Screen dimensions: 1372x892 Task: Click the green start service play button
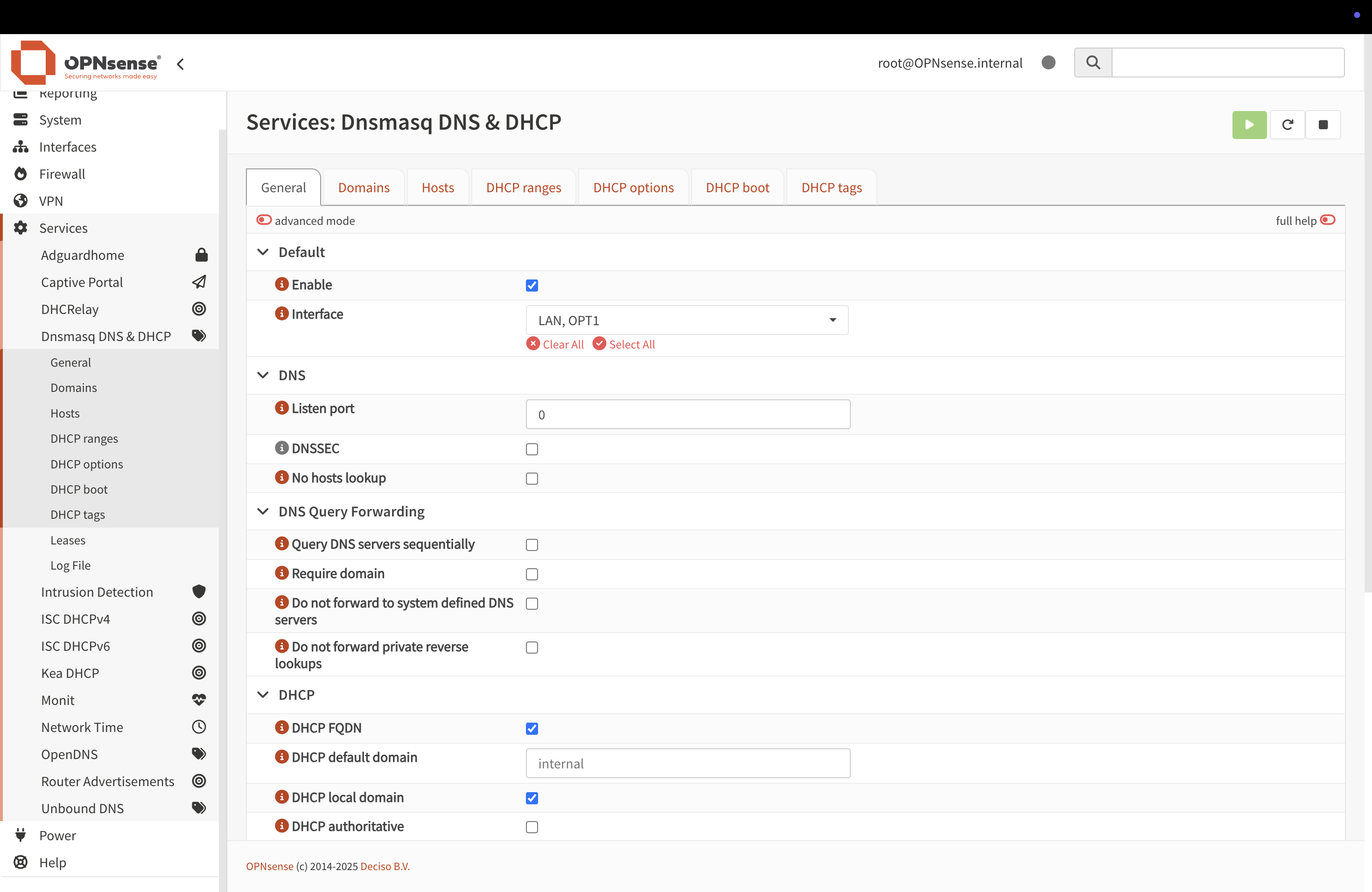click(x=1249, y=125)
